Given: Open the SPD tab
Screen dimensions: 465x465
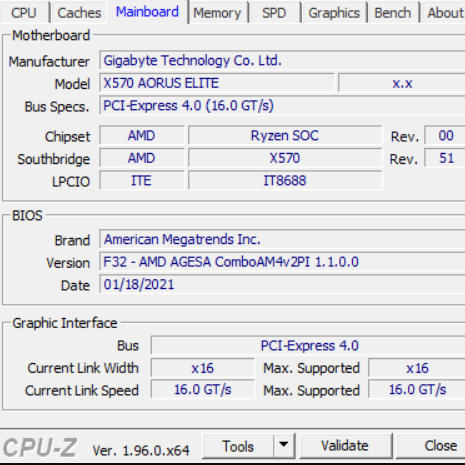Looking at the screenshot, I should [274, 13].
